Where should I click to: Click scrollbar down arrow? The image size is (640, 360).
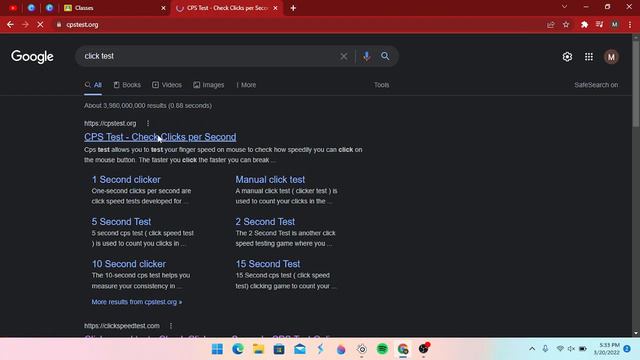pyautogui.click(x=636, y=333)
